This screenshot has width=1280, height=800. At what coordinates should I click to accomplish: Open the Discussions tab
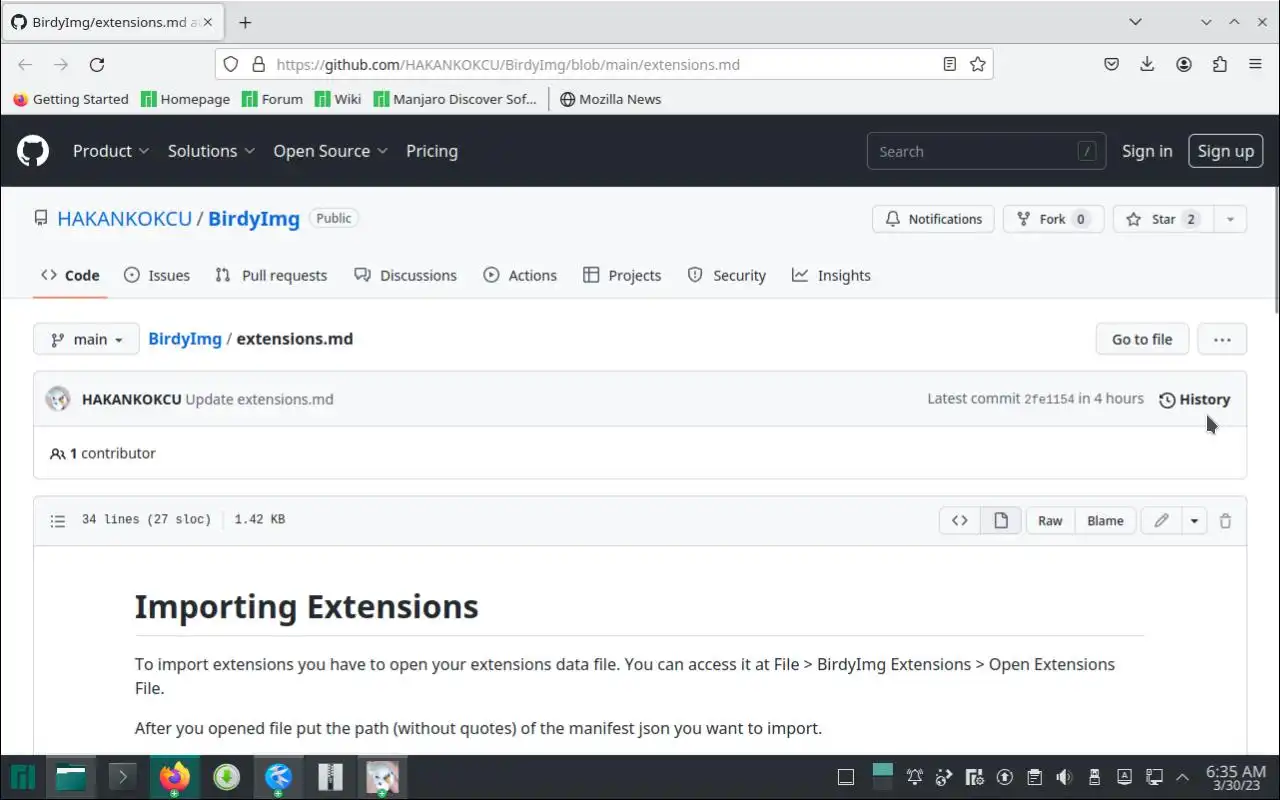point(405,275)
